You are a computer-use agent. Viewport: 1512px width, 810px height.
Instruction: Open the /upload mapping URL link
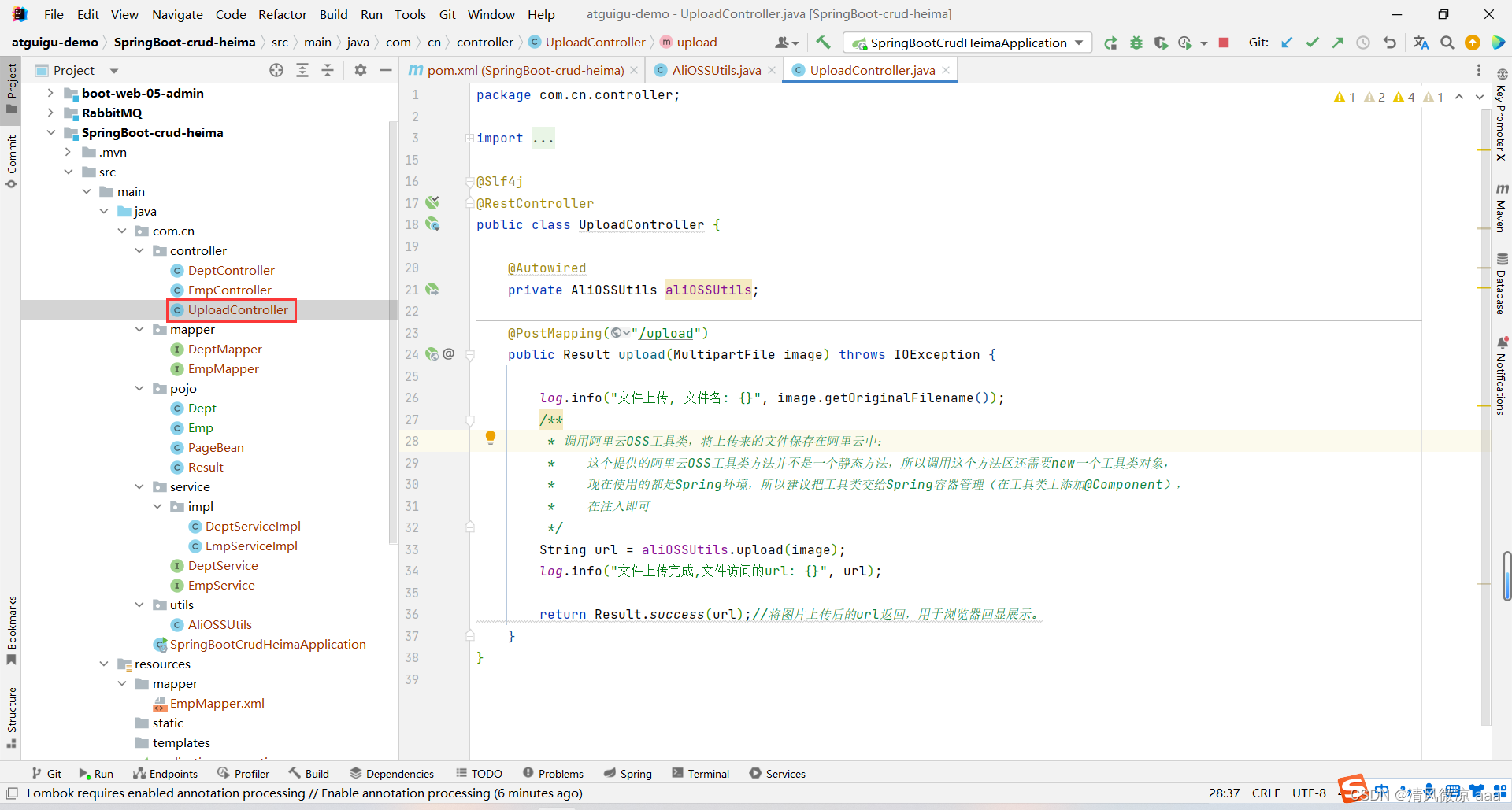point(666,333)
